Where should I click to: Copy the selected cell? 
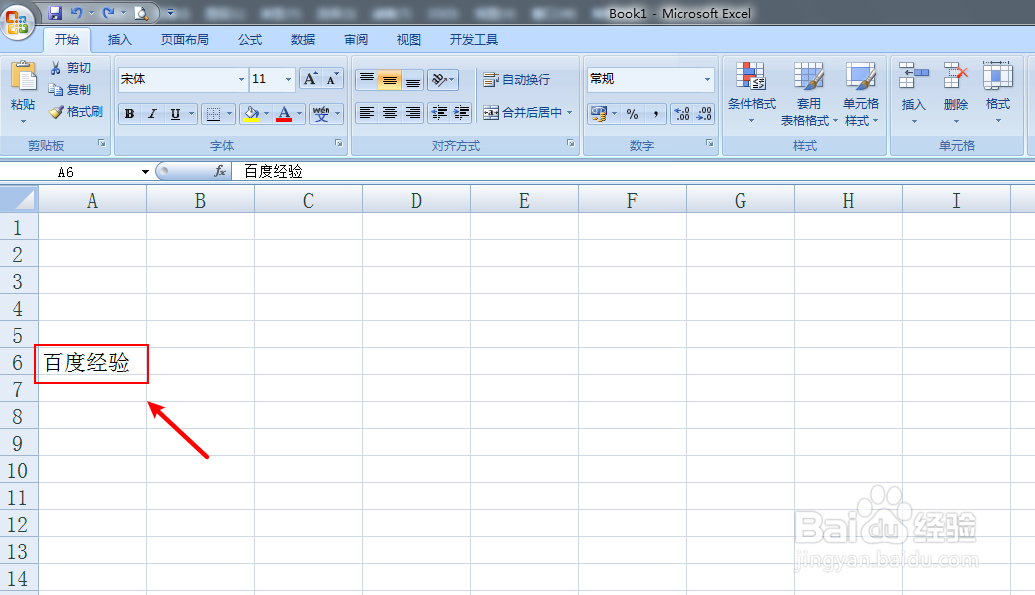(x=70, y=90)
